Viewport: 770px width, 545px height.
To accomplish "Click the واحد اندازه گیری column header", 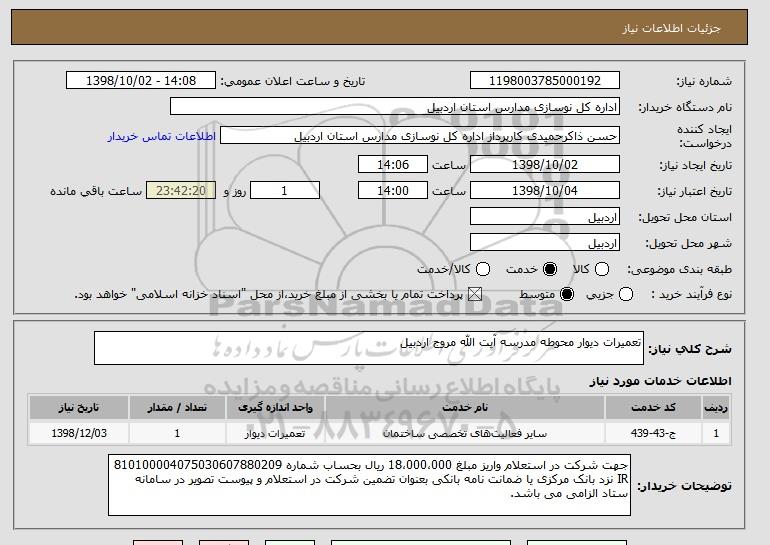I will point(275,408).
